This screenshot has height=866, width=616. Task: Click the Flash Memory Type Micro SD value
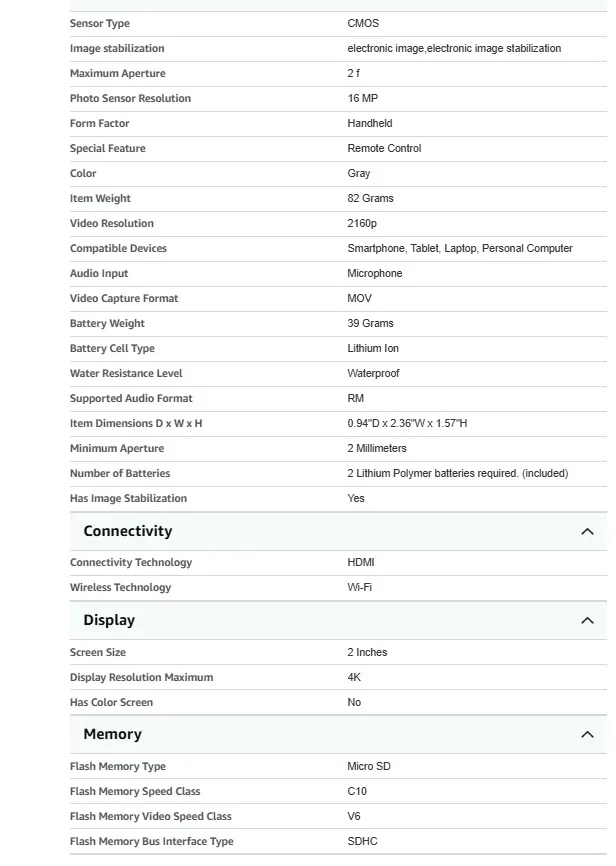368,766
